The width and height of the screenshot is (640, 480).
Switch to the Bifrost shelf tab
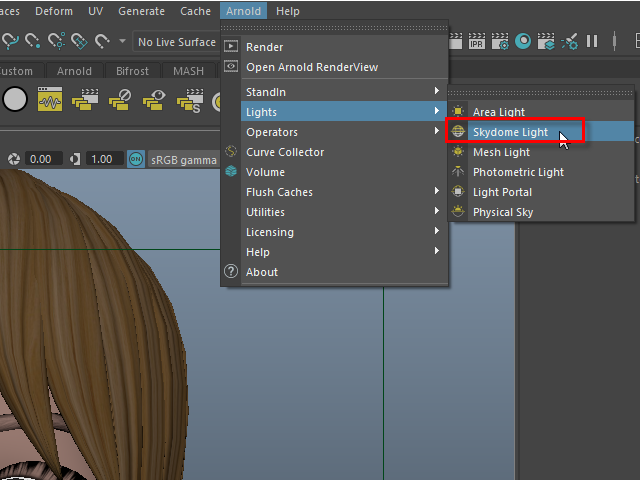131,71
